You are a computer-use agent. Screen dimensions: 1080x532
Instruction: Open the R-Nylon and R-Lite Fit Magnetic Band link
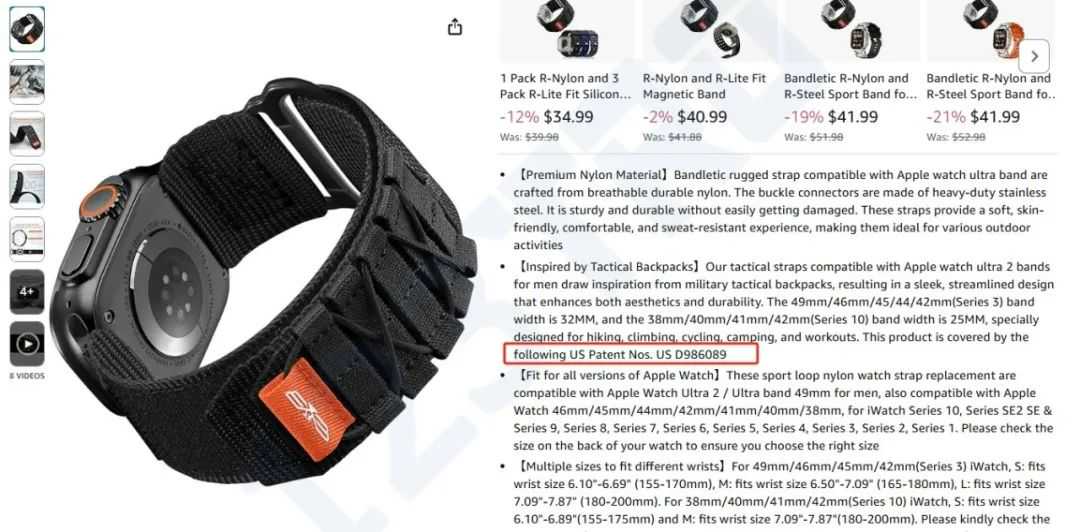pyautogui.click(x=705, y=86)
